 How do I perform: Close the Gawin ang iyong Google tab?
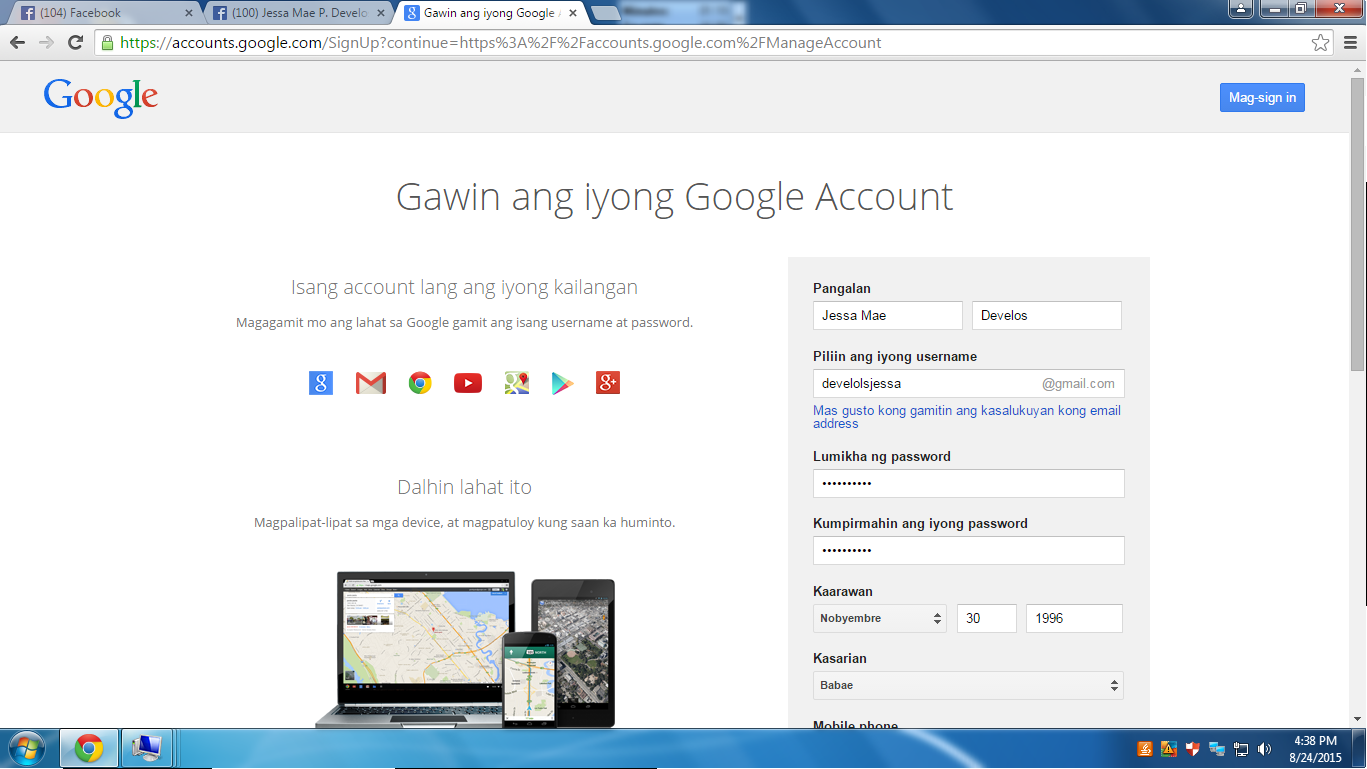click(x=573, y=13)
